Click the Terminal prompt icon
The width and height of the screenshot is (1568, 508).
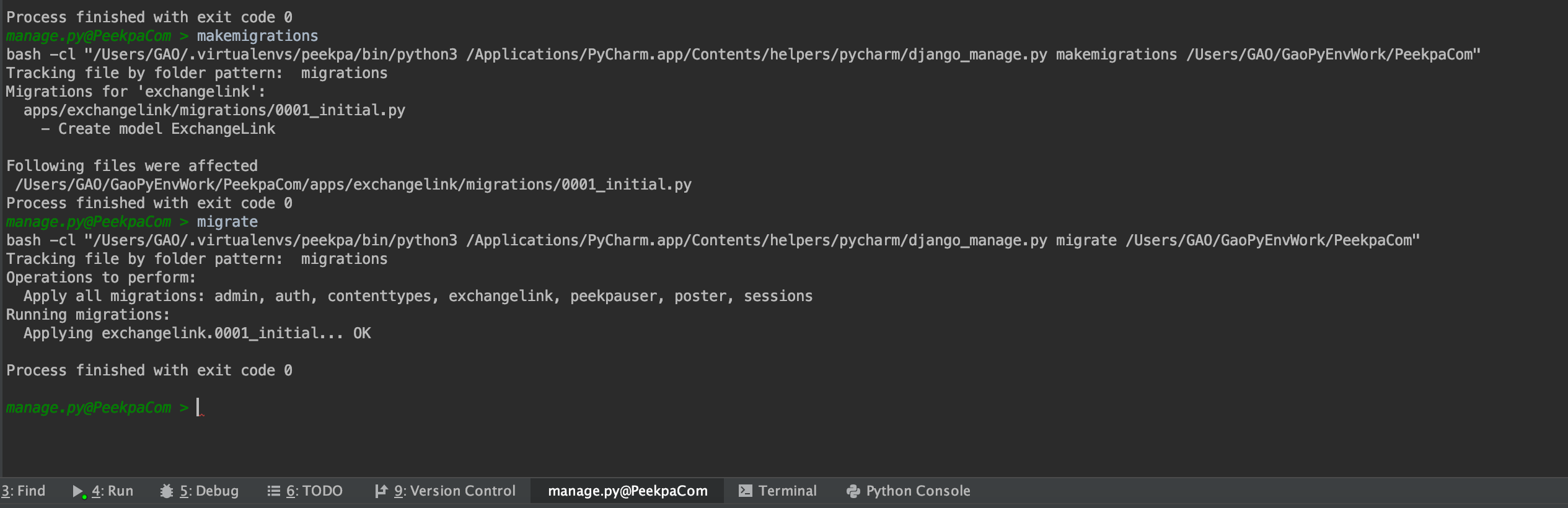(746, 491)
